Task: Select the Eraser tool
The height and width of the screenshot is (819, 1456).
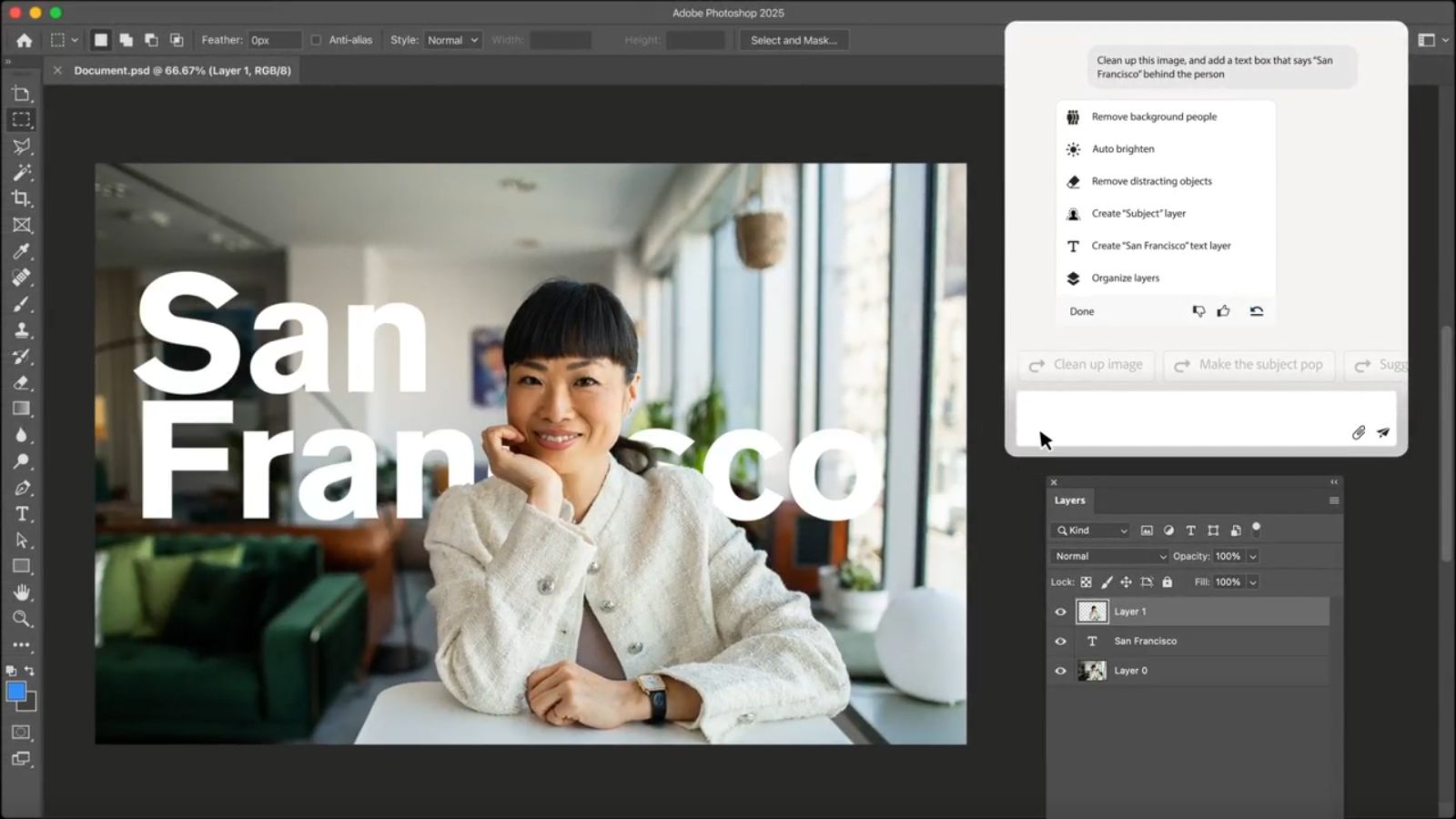Action: [22, 382]
